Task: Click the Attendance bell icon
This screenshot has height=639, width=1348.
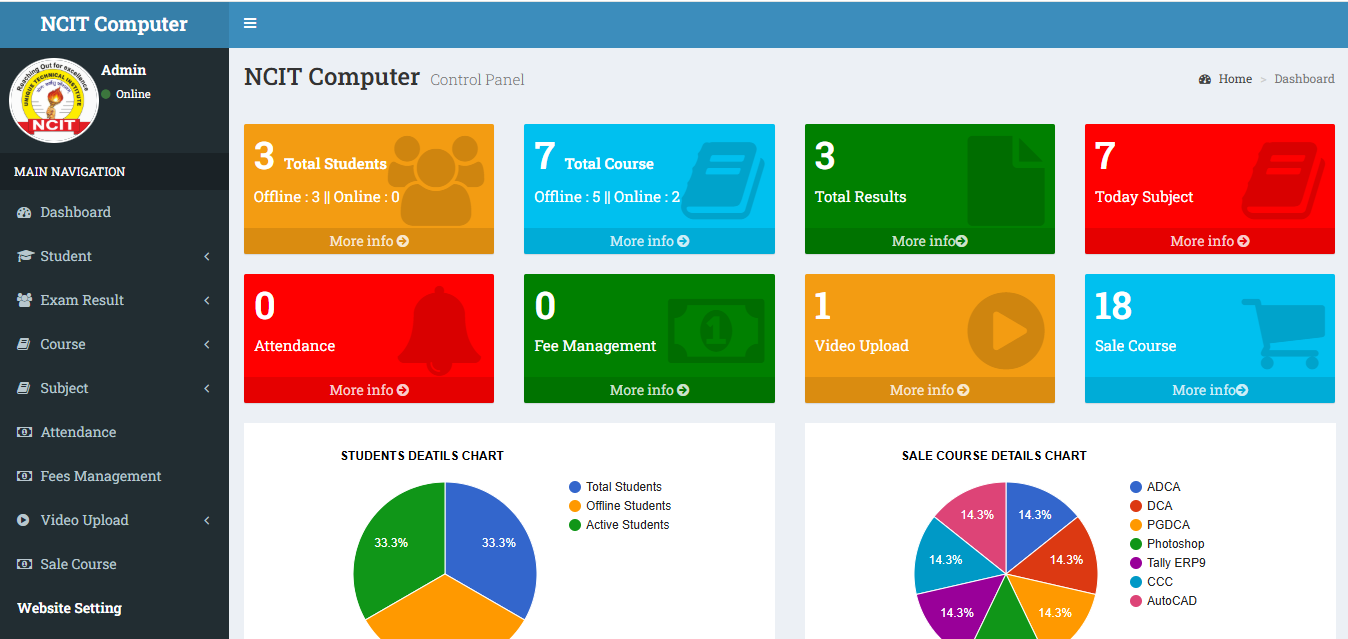Action: click(x=438, y=330)
